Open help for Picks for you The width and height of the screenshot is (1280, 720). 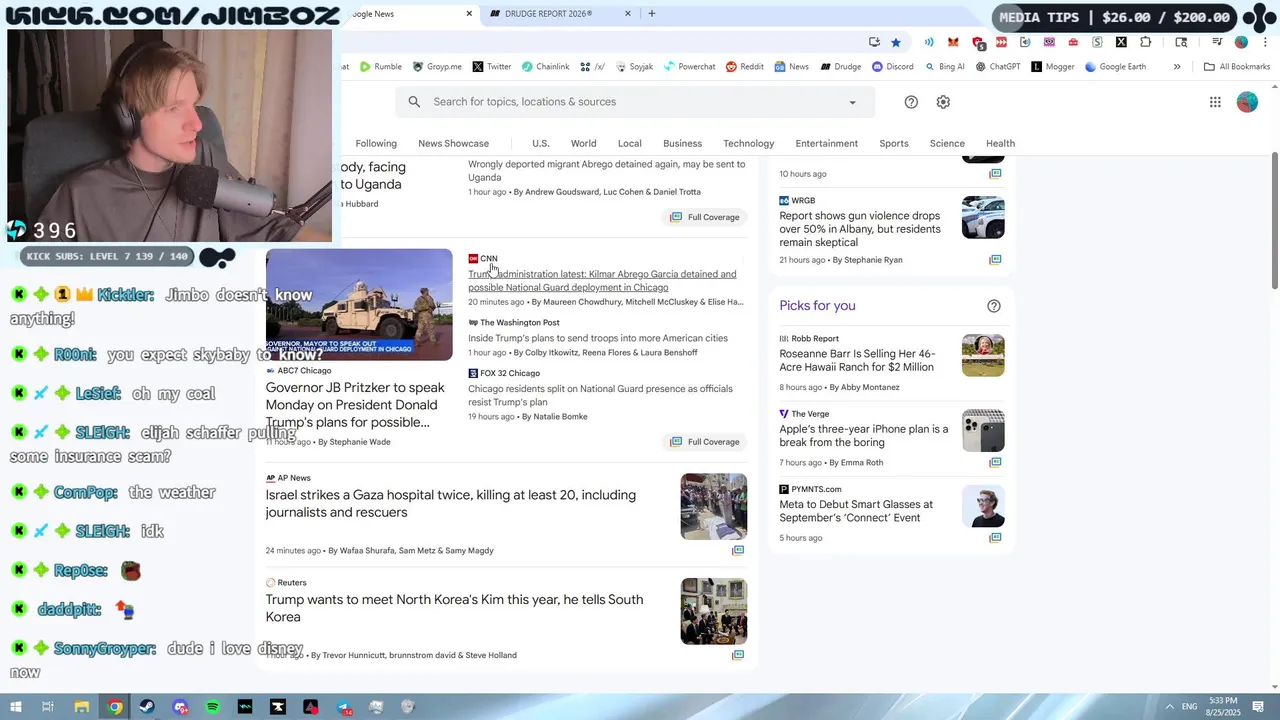pos(994,306)
